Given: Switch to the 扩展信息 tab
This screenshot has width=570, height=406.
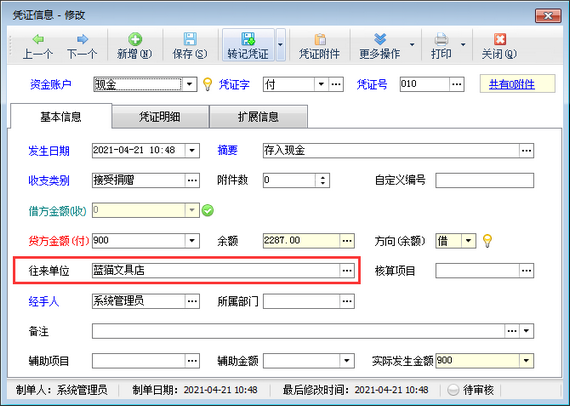Looking at the screenshot, I should tap(258, 116).
